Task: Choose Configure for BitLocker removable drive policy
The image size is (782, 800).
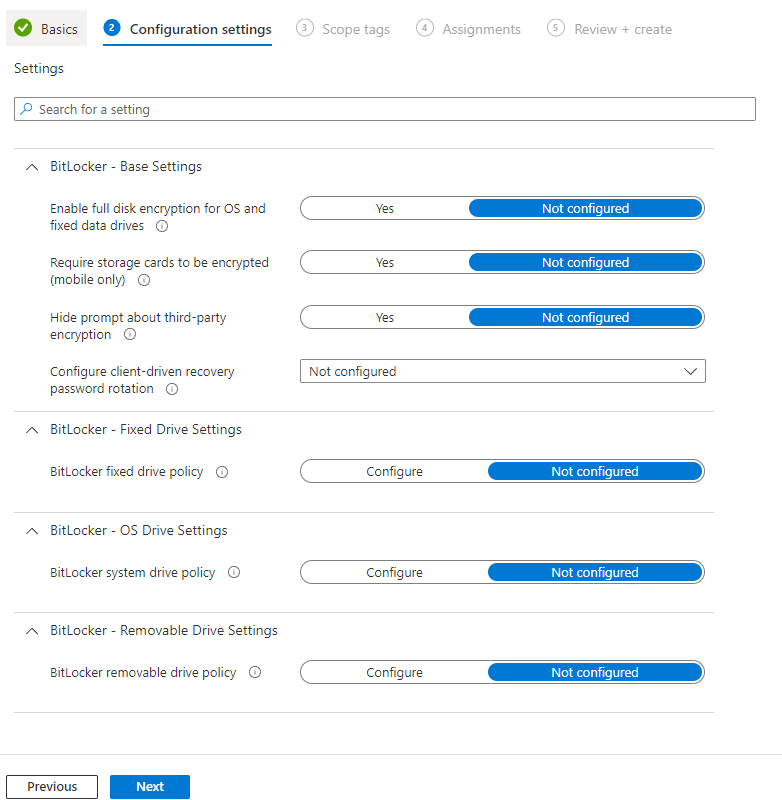Action: point(394,672)
